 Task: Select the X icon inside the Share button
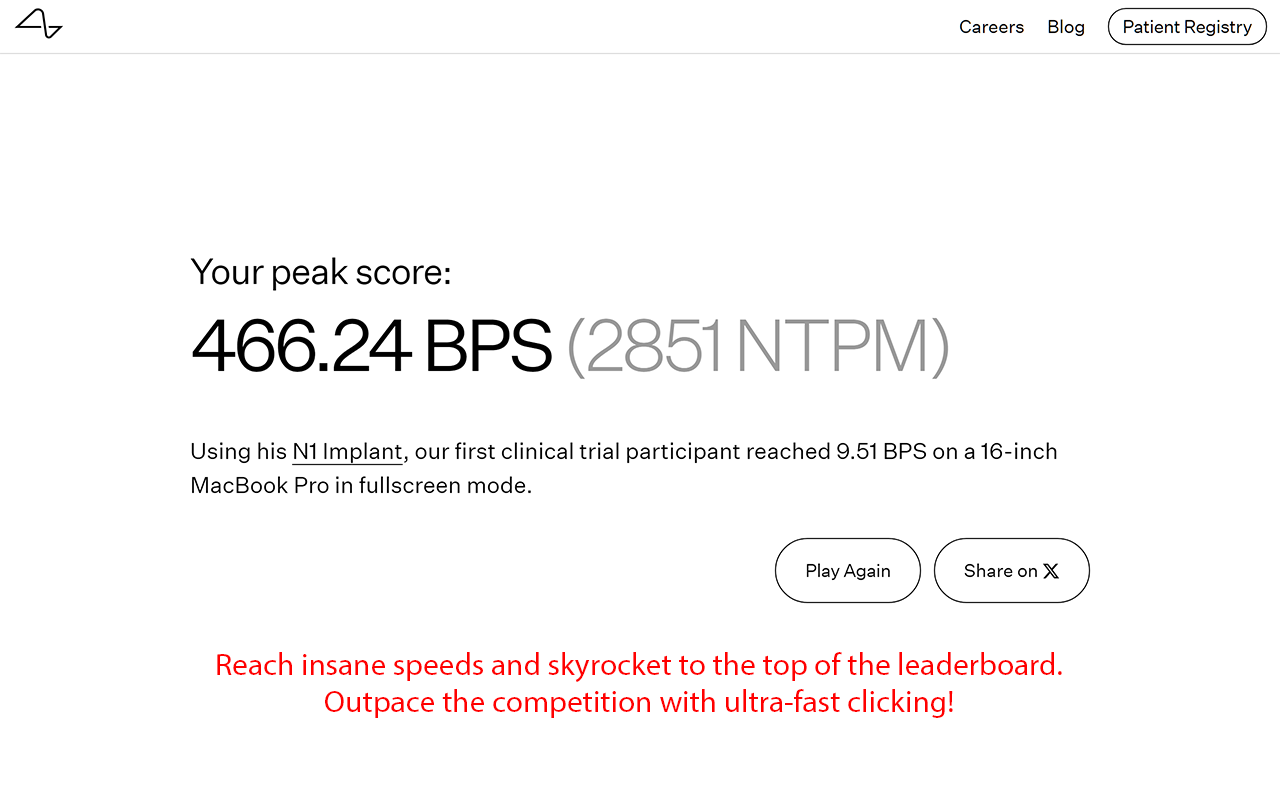1051,570
